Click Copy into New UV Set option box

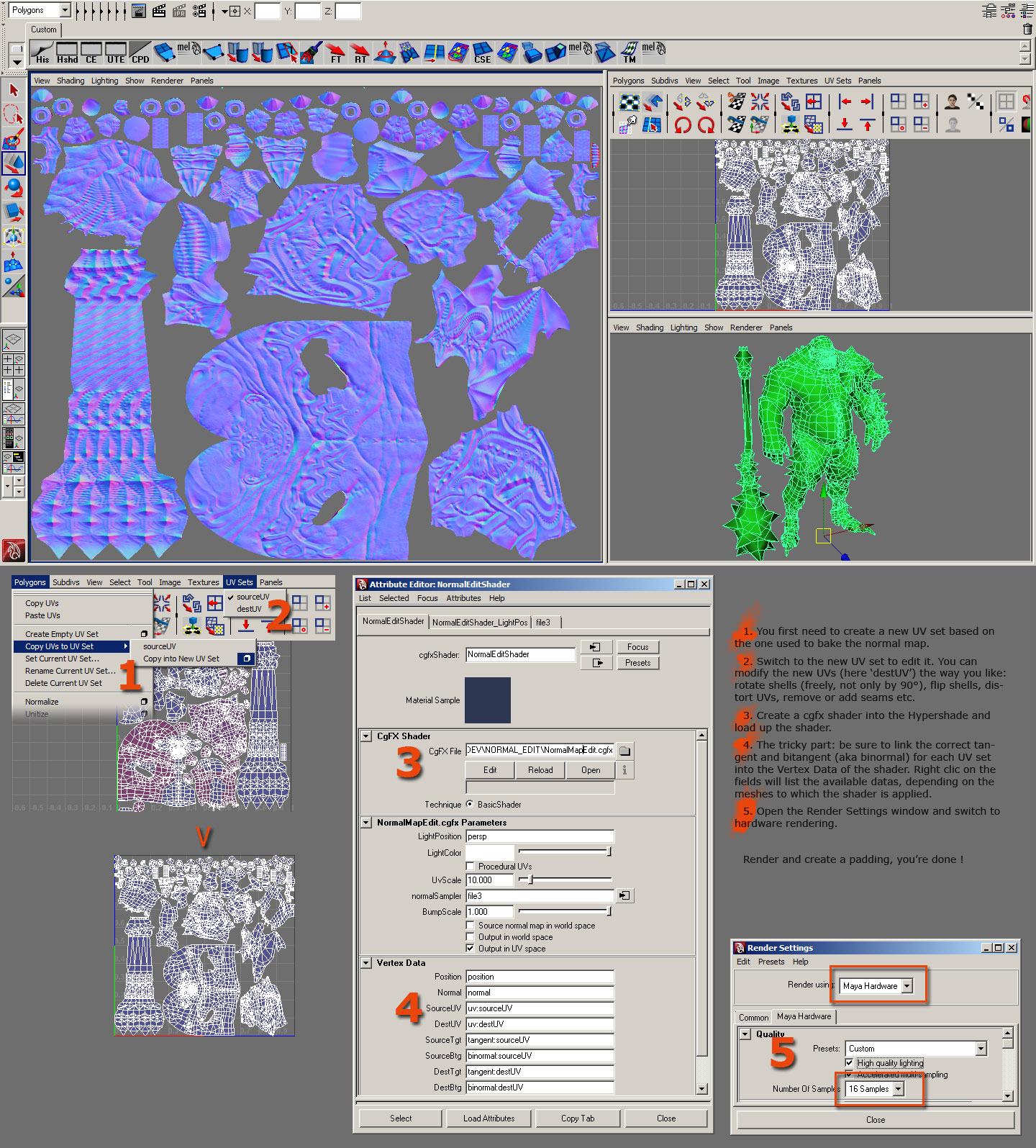(246, 659)
